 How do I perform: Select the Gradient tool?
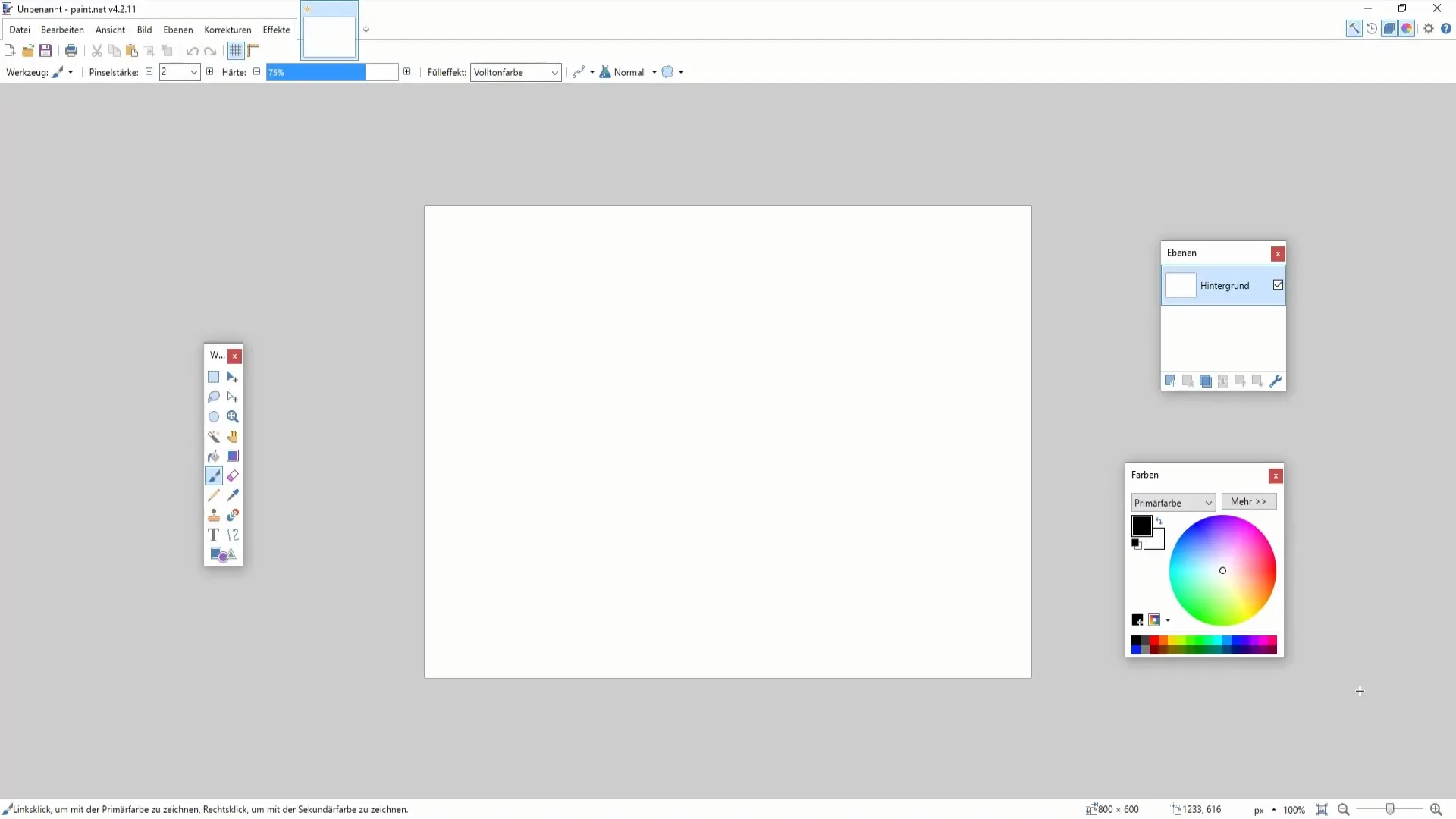233,457
